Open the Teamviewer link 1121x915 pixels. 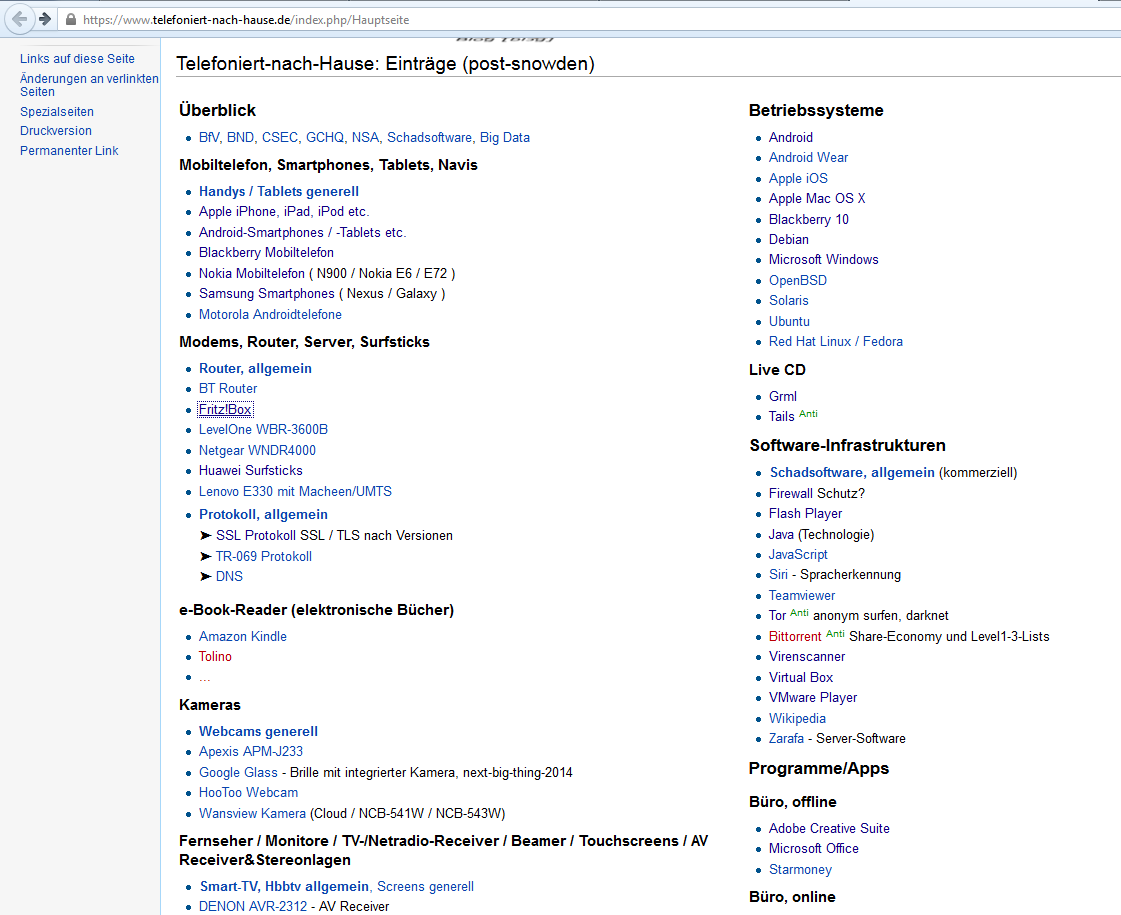(801, 595)
